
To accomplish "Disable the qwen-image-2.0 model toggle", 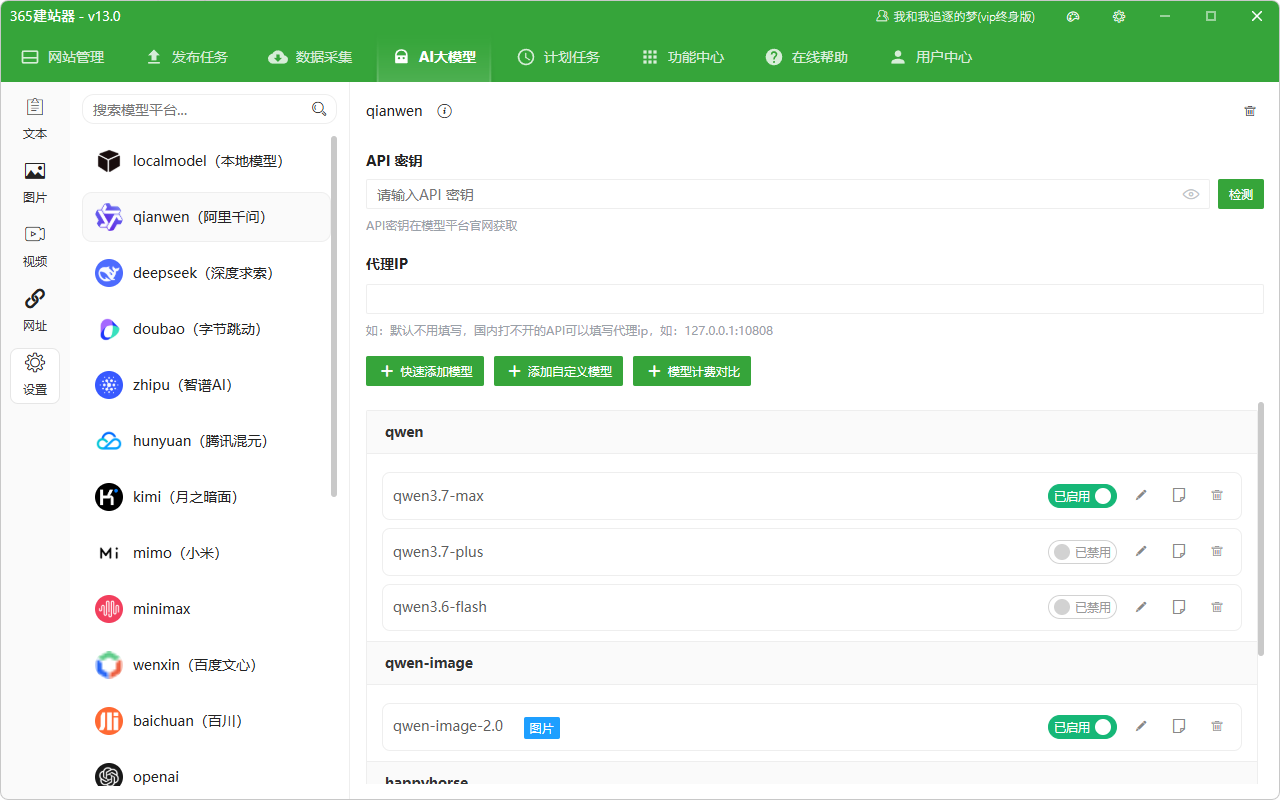I will [x=1082, y=727].
